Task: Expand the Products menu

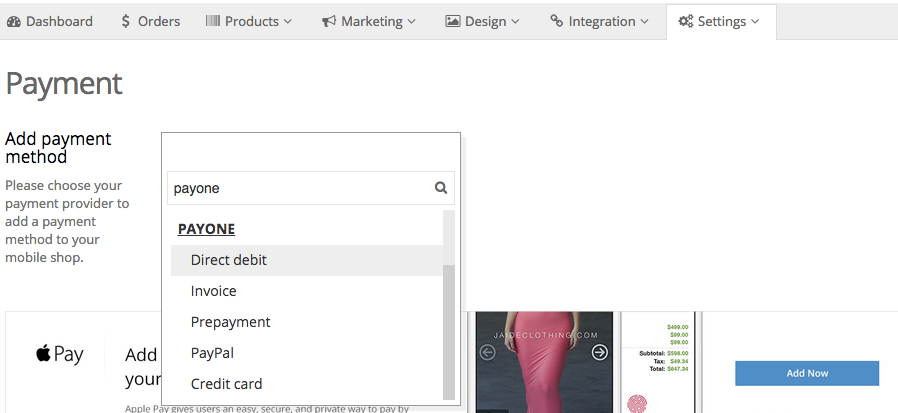Action: [249, 21]
